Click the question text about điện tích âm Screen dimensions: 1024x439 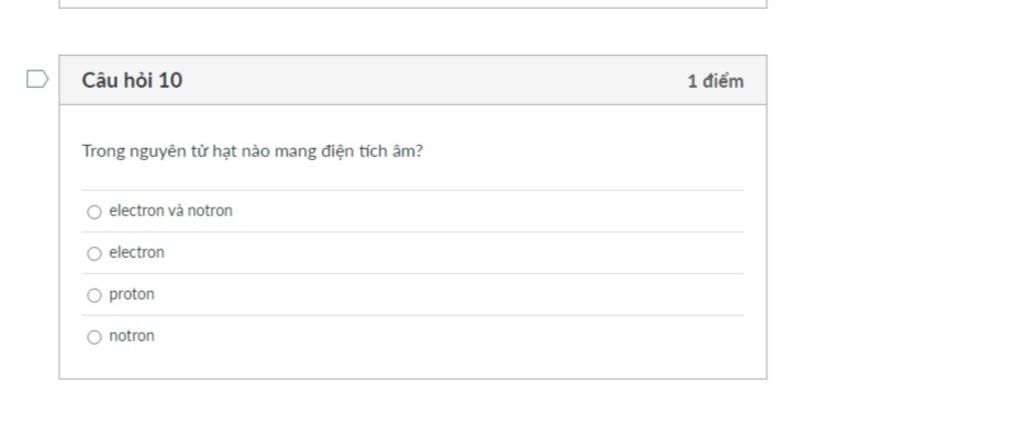(252, 152)
